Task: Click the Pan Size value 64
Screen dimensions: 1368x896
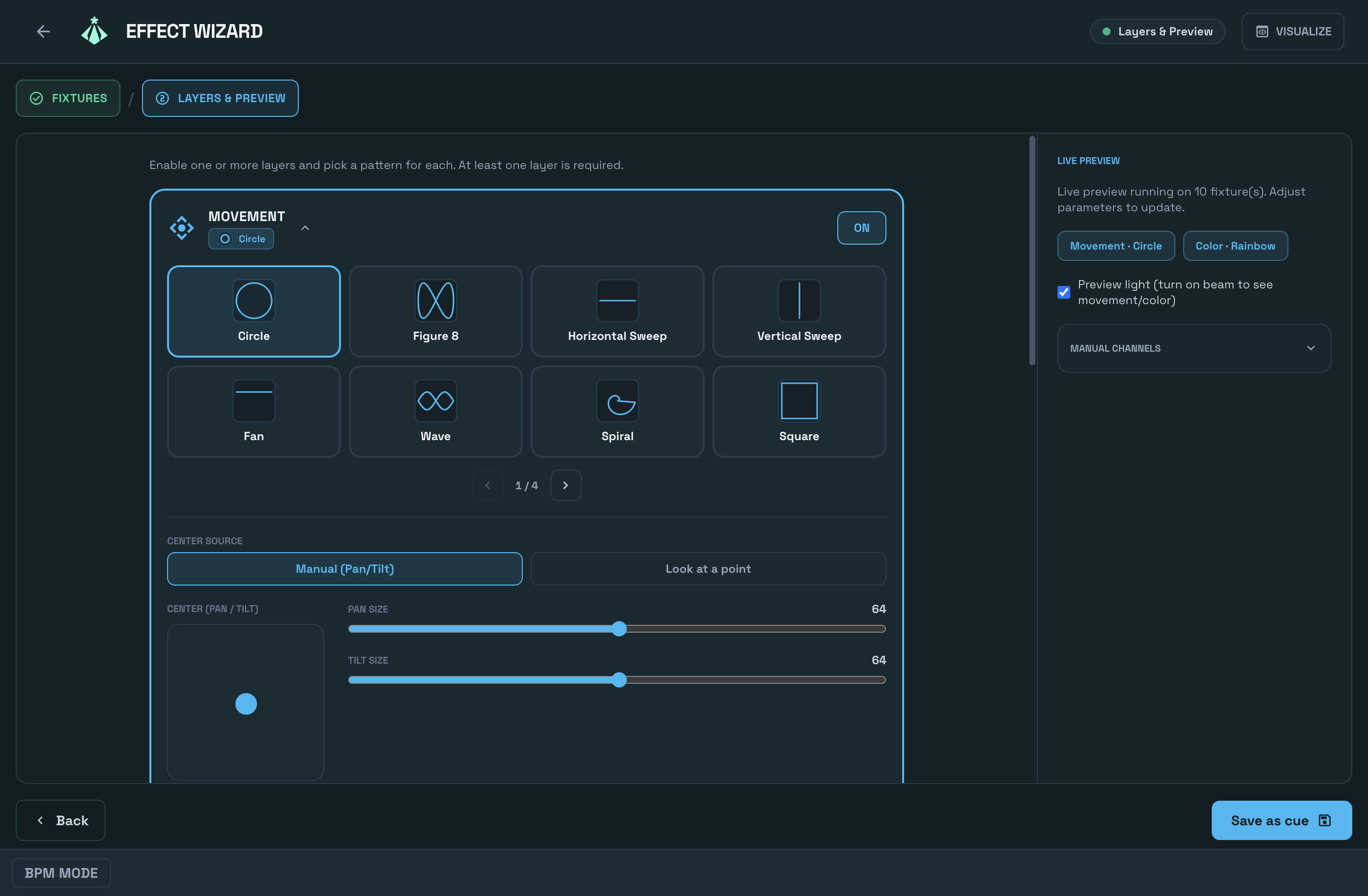Action: (878, 609)
